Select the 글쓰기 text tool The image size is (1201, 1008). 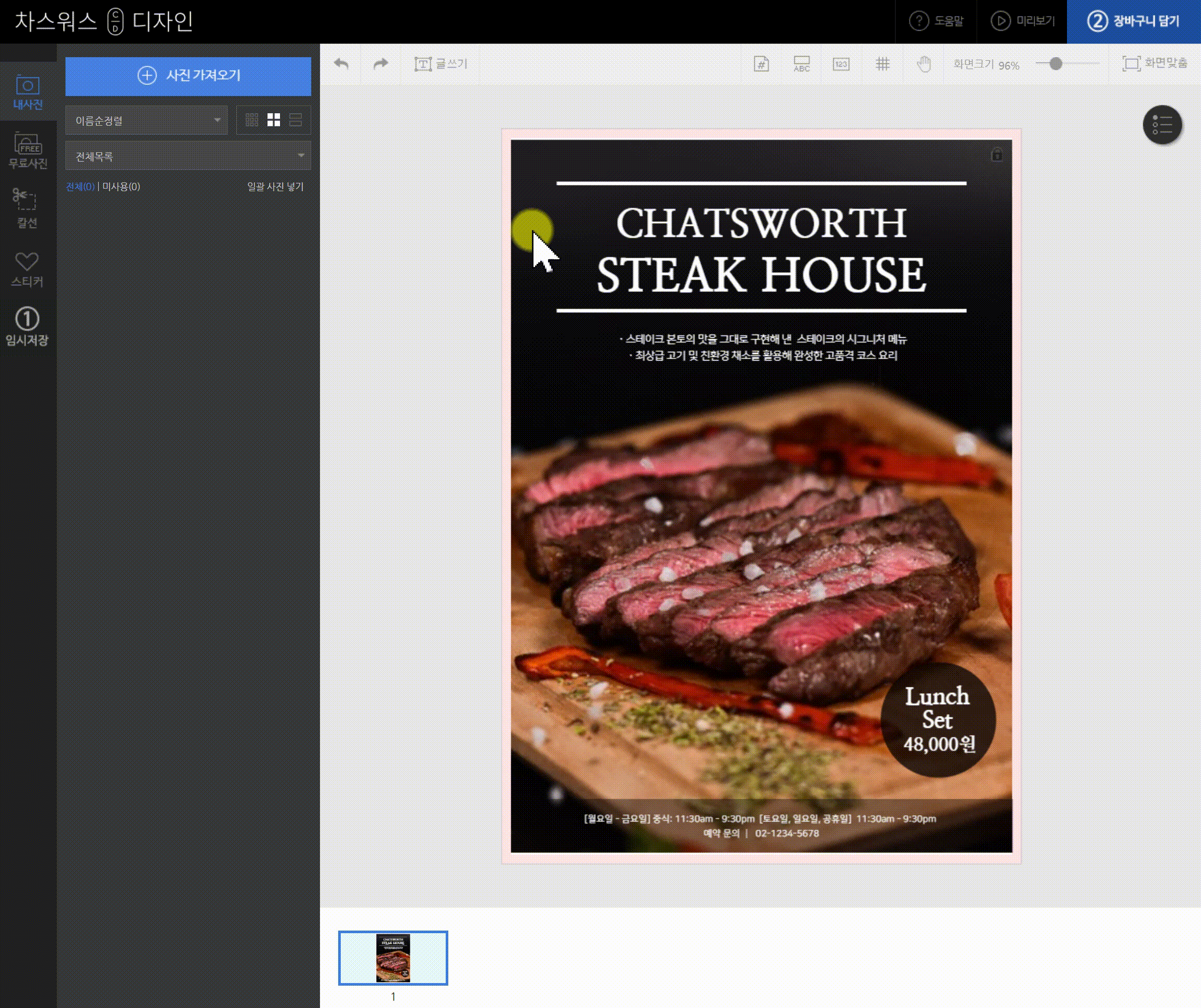[441, 64]
